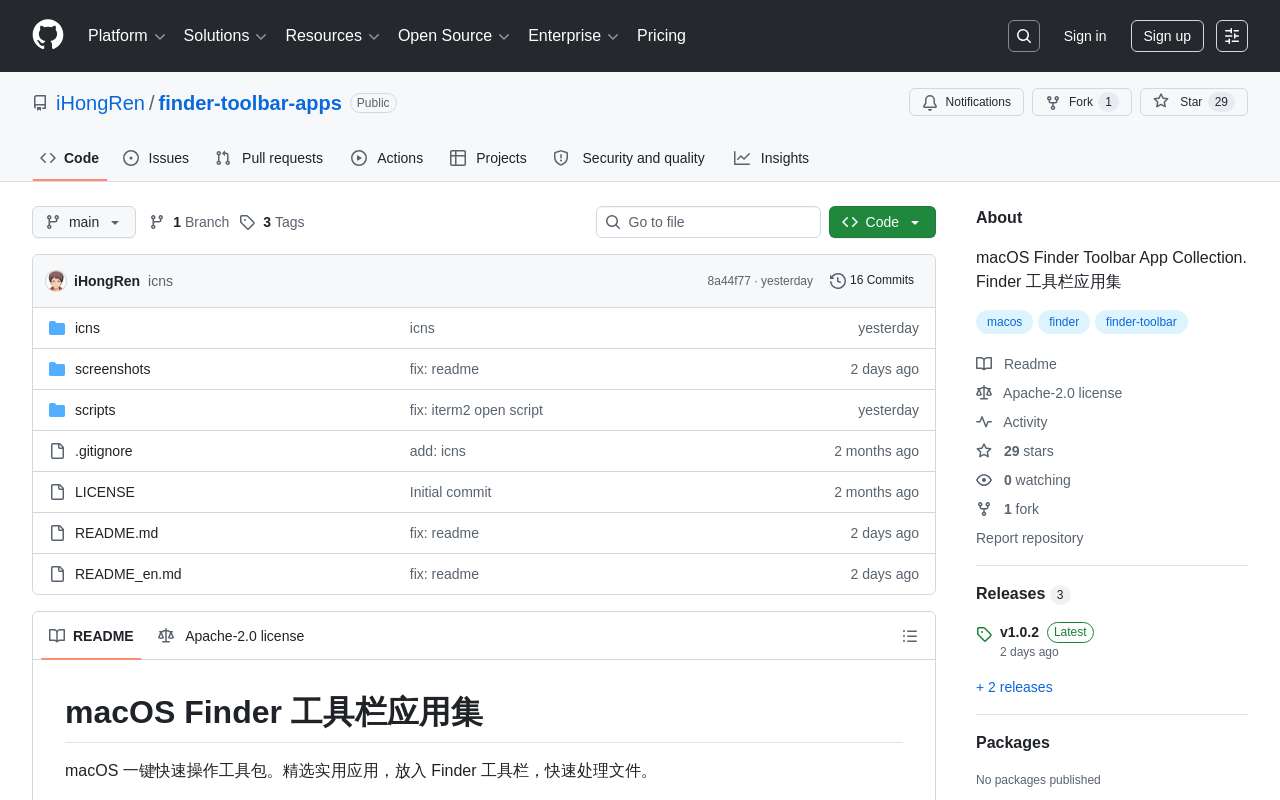Image resolution: width=1280 pixels, height=800 pixels.
Task: Click the Latest release badge on v1.0.2
Action: click(x=1070, y=632)
